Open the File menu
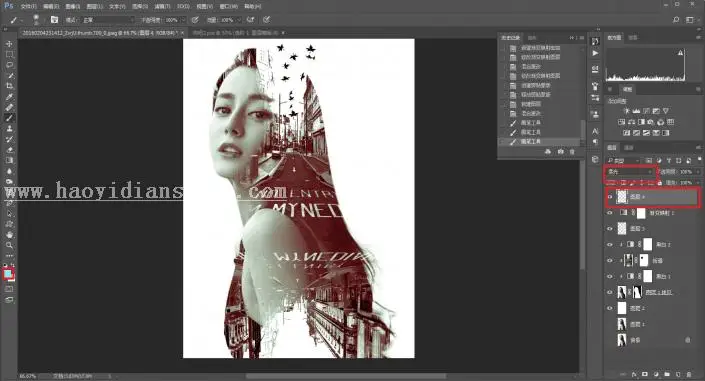 point(28,6)
